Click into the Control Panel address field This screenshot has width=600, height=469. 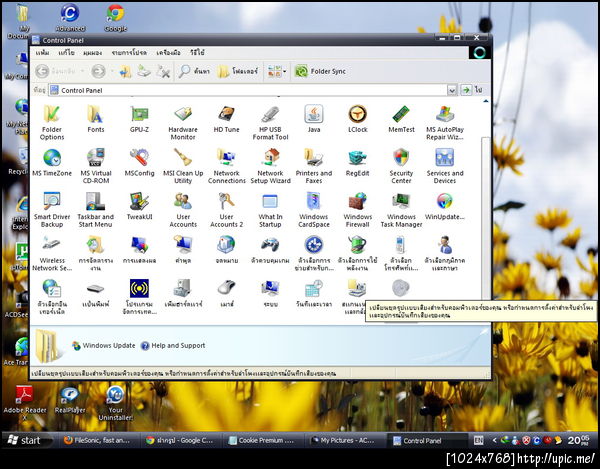(248, 90)
